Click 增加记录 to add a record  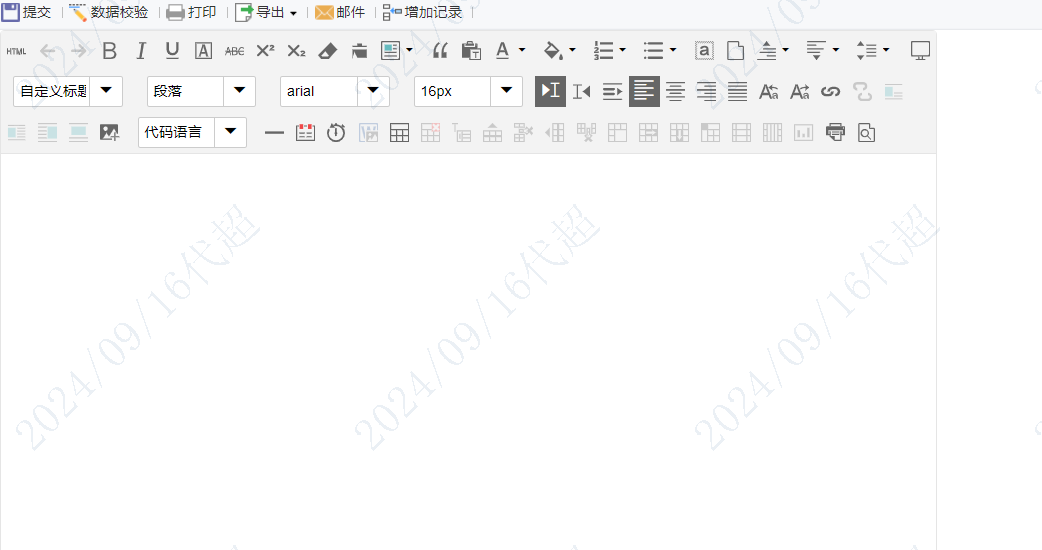click(x=423, y=12)
